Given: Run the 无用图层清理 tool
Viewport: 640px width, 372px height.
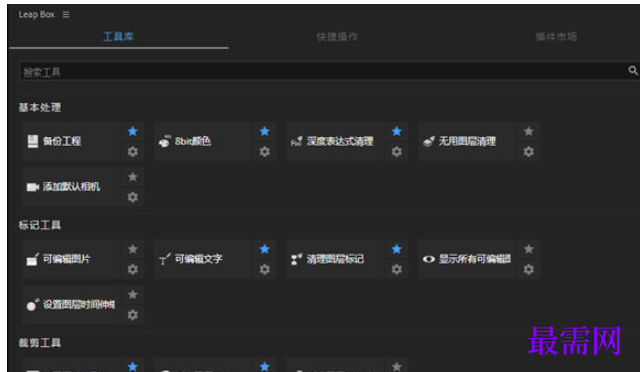Looking at the screenshot, I should click(467, 141).
